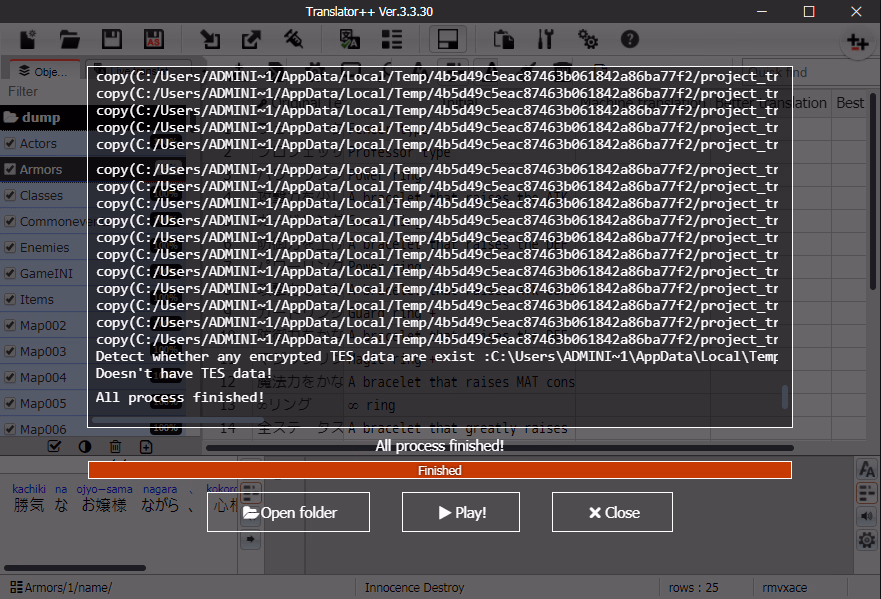Viewport: 881px width, 599px height.
Task: Click the orange Finished progress bar
Action: point(440,470)
